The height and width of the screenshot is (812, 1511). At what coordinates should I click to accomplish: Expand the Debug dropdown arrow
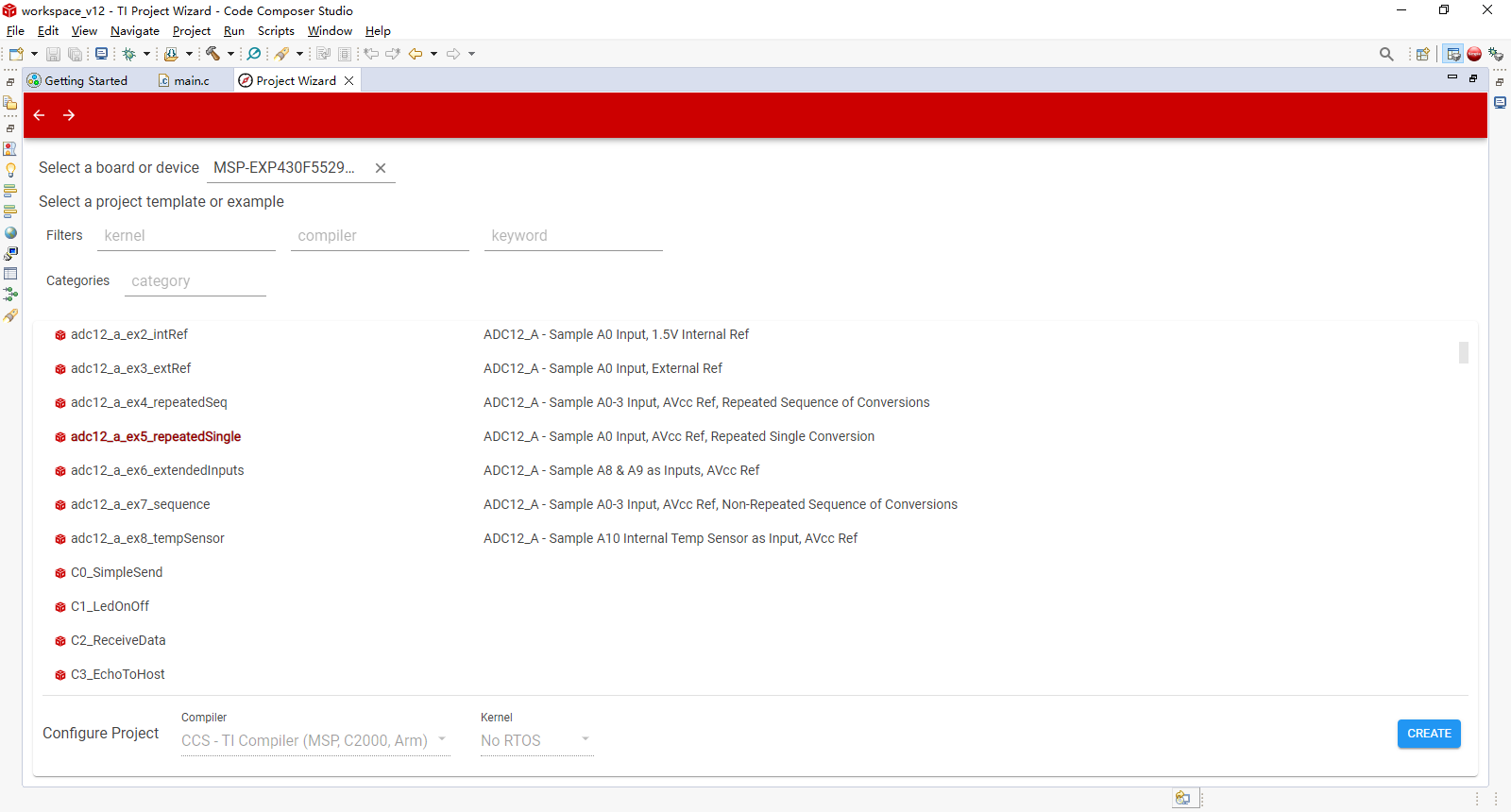click(146, 54)
